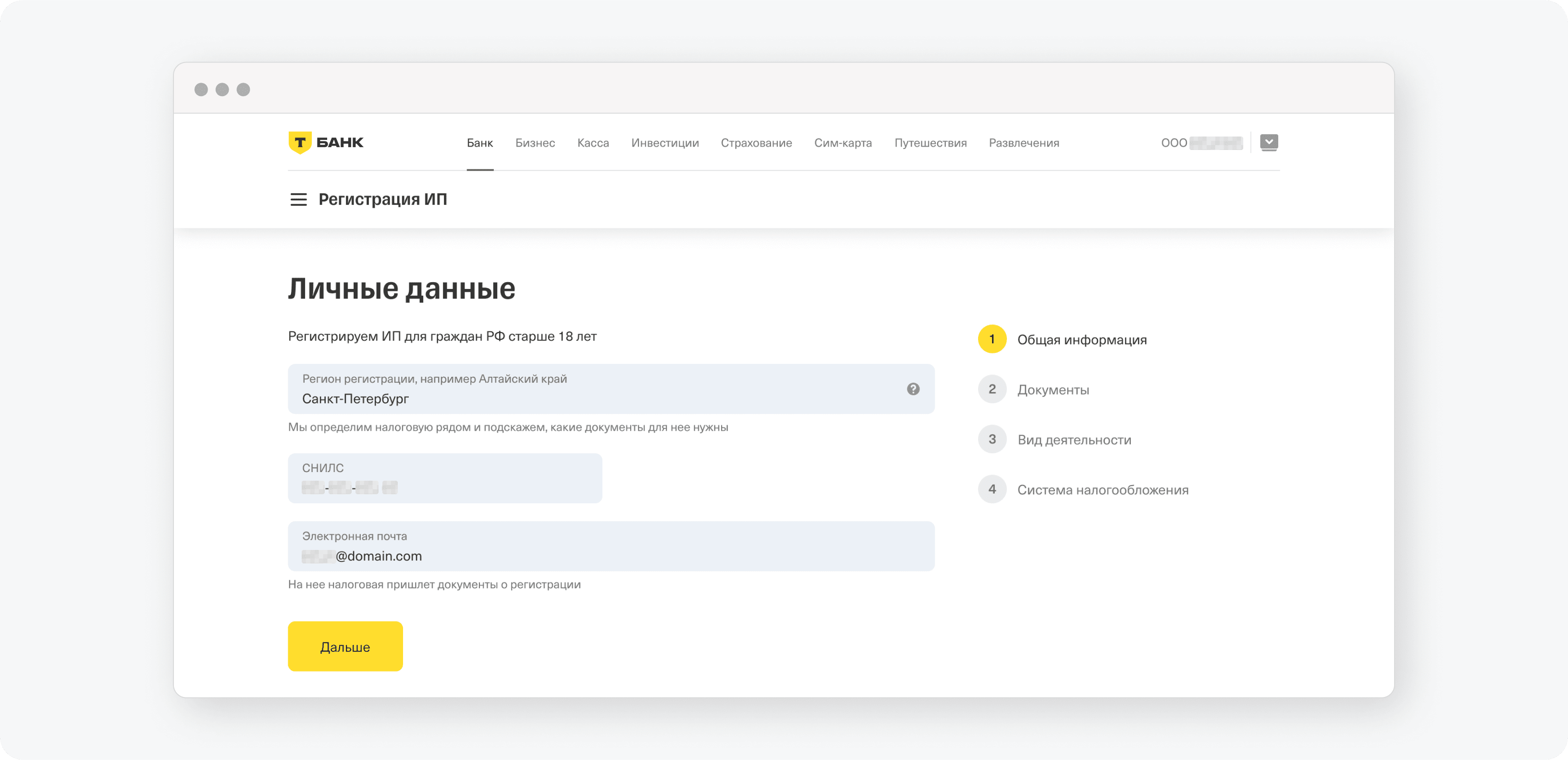1568x760 pixels.
Task: Go to the Касса tab
Action: pos(593,143)
